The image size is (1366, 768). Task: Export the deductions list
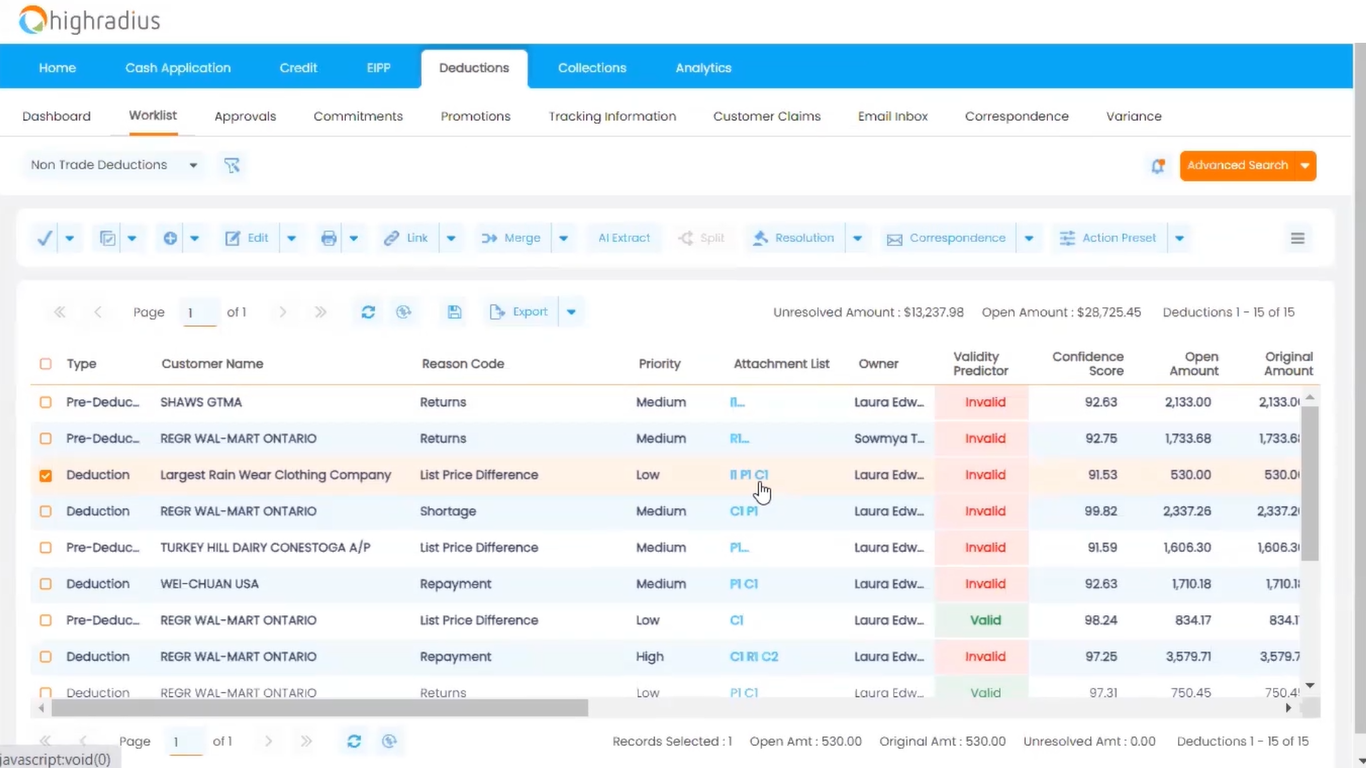[x=519, y=311]
